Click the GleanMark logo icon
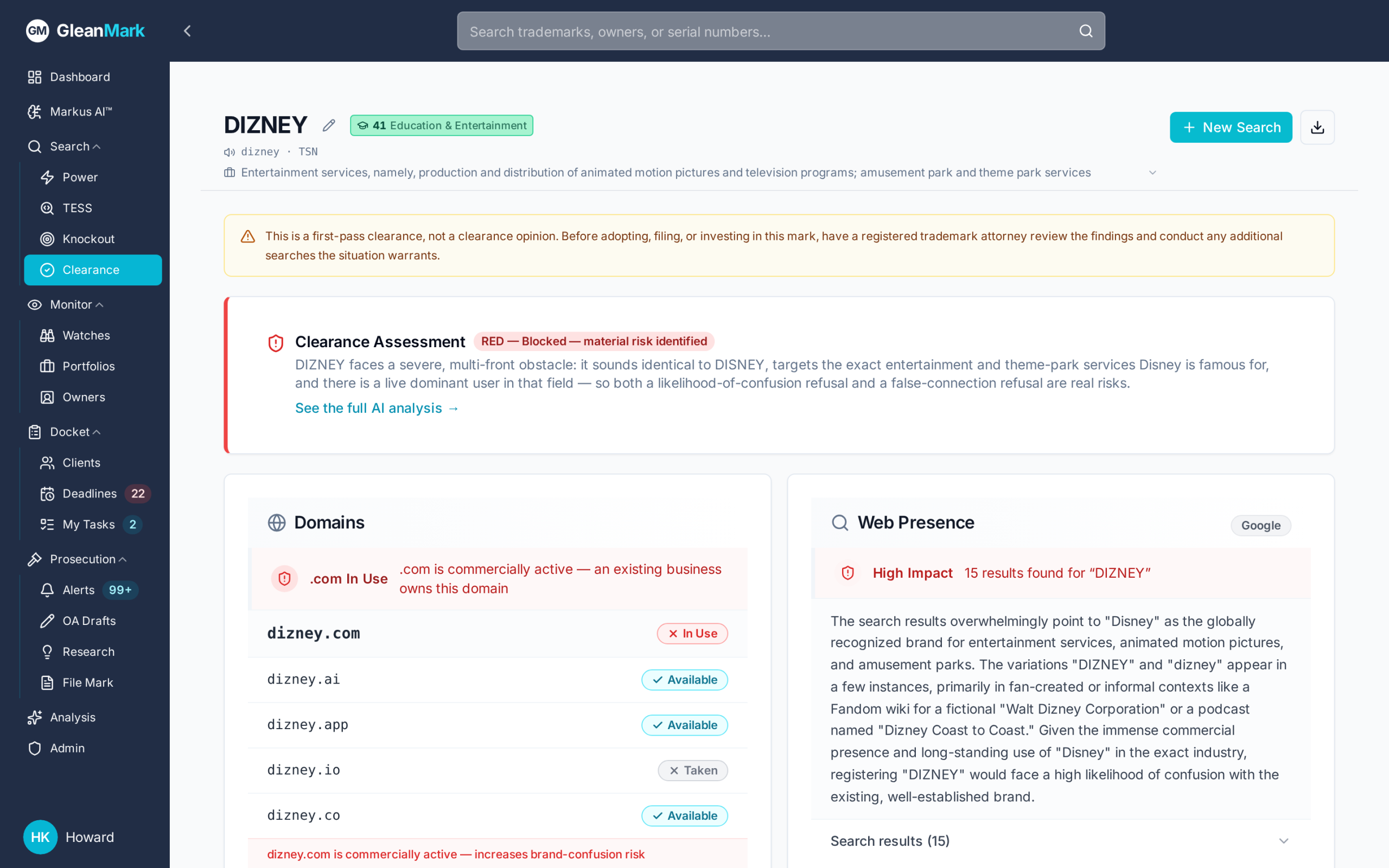 (x=38, y=31)
